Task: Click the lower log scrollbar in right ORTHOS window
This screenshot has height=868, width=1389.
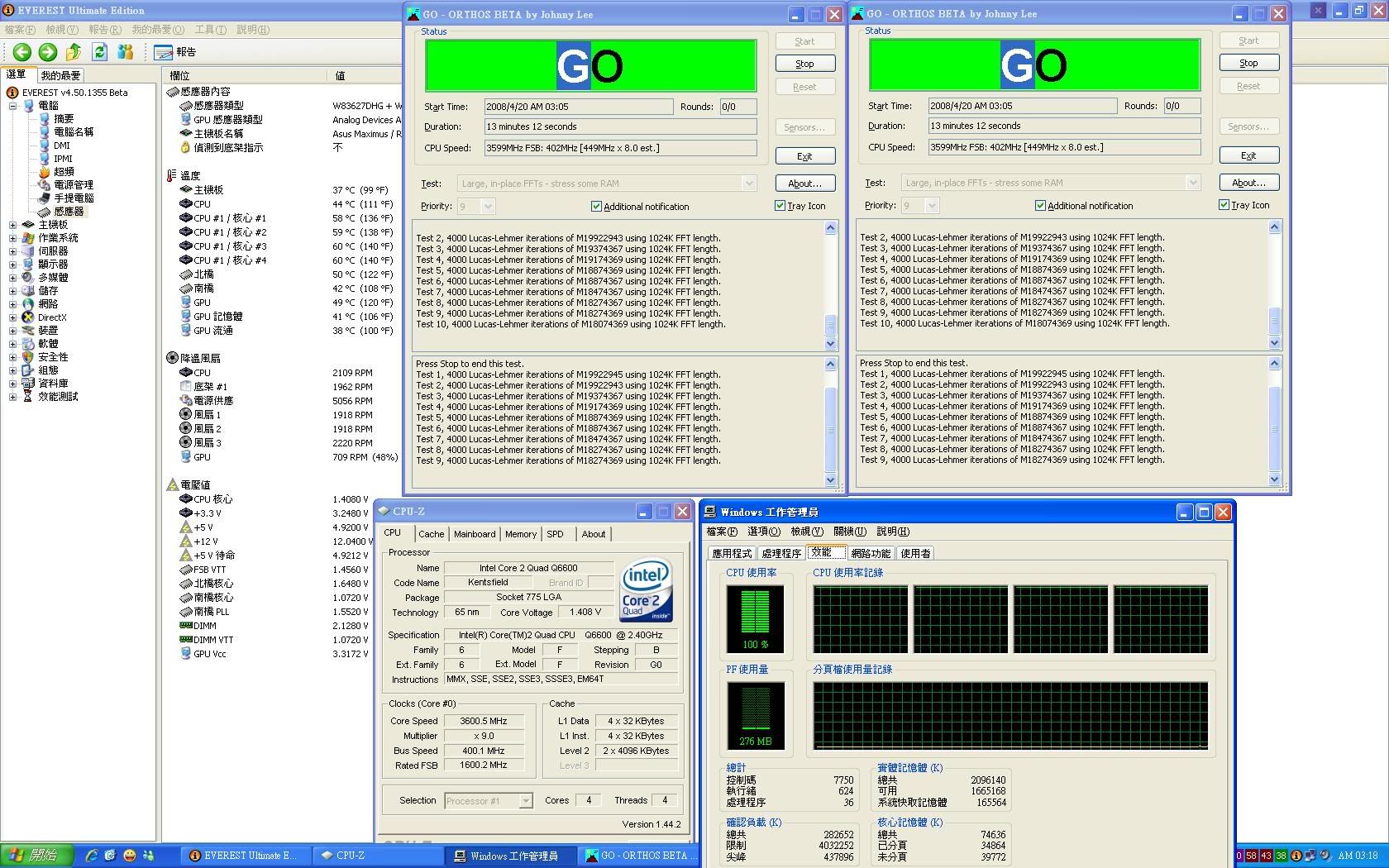Action: tap(1274, 421)
